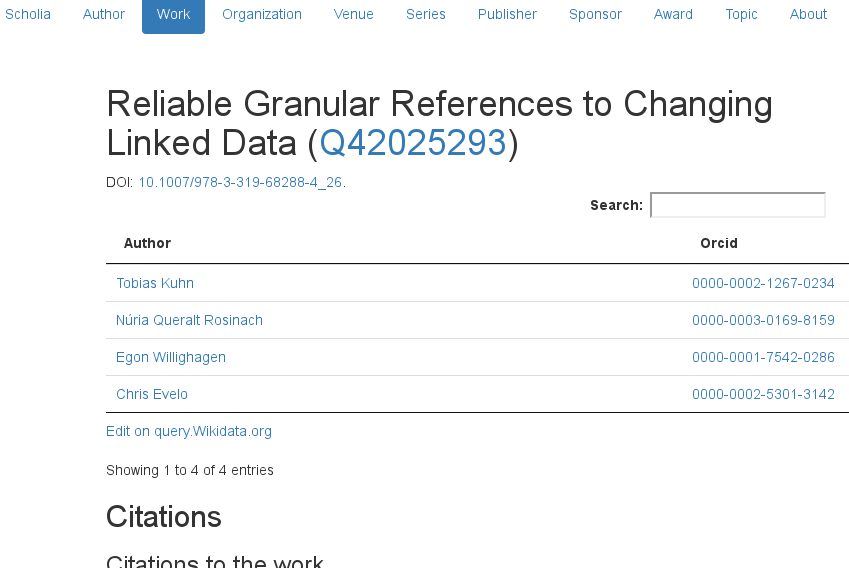Image resolution: width=849 pixels, height=568 pixels.
Task: Switch to the Author tab
Action: [x=103, y=14]
